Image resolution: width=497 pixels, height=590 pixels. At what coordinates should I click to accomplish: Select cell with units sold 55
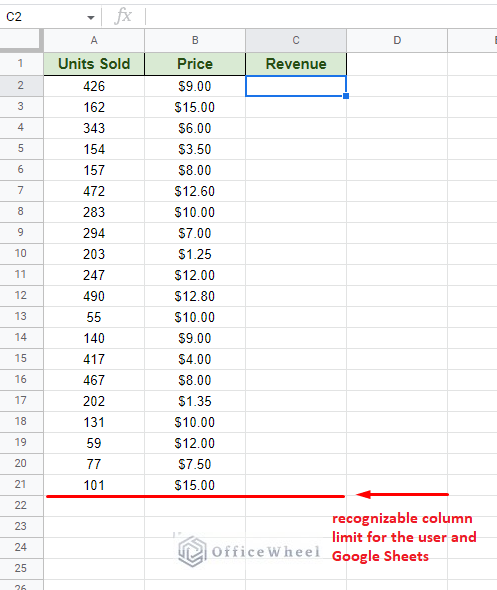[94, 317]
